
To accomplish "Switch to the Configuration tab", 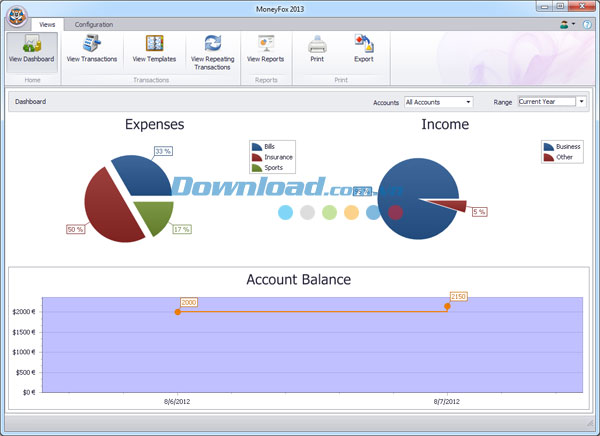I will pos(94,23).
